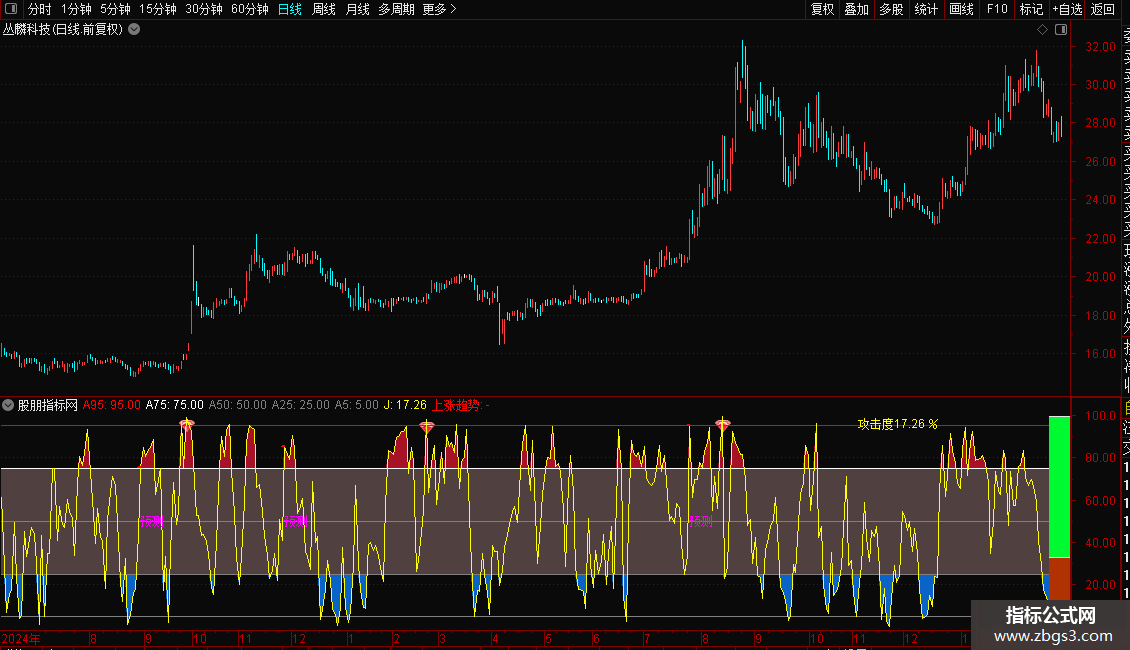Select the 60分钟 period

click(x=249, y=9)
